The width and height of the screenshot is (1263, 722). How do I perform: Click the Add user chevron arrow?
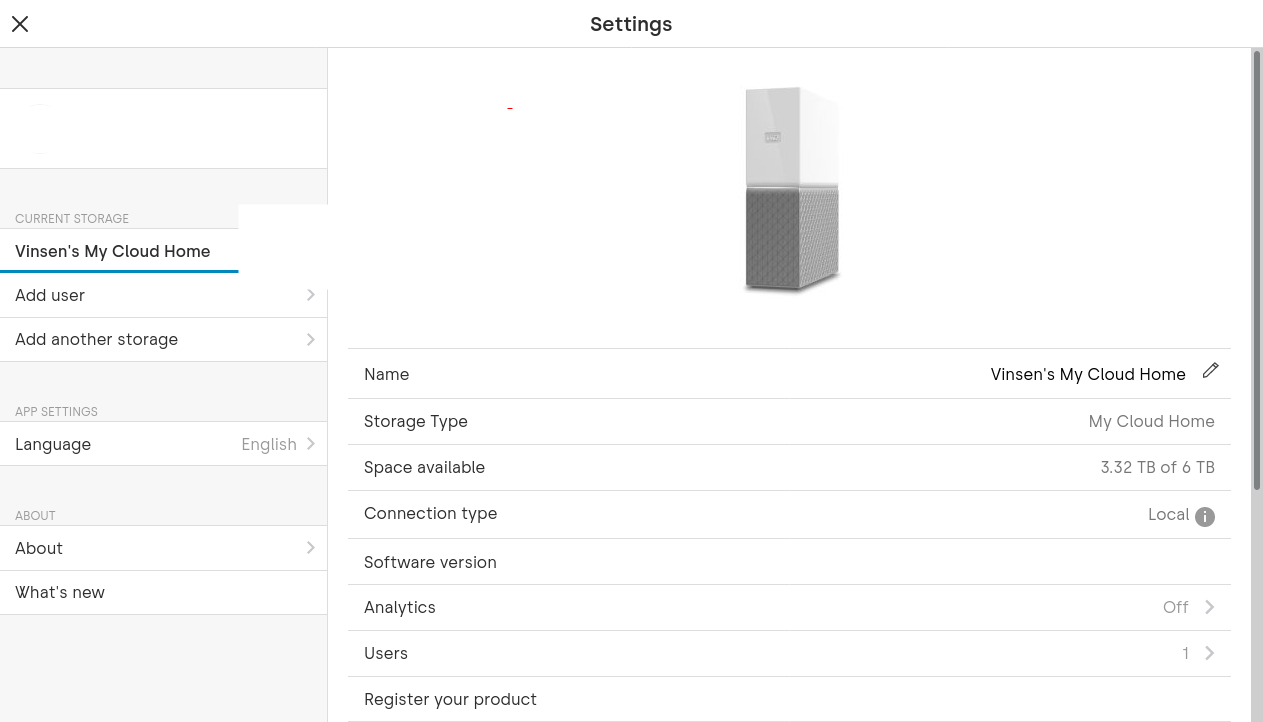point(311,295)
